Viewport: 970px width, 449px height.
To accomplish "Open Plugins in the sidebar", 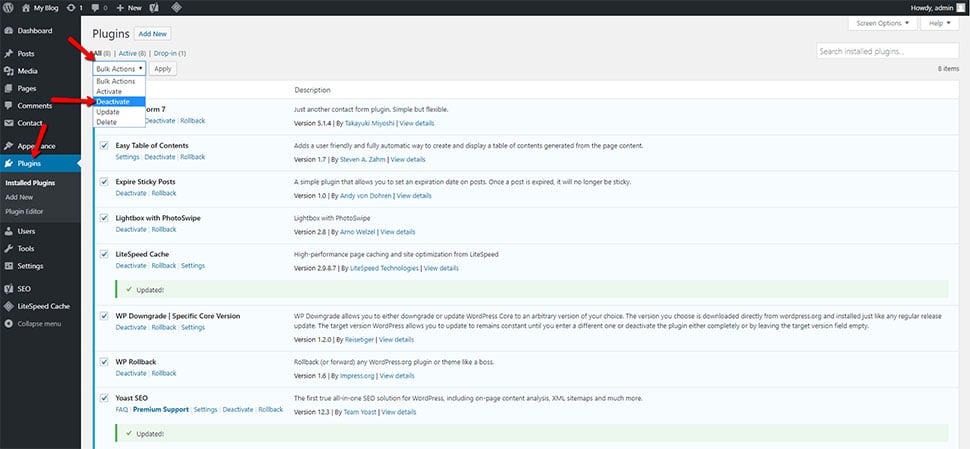I will [30, 163].
